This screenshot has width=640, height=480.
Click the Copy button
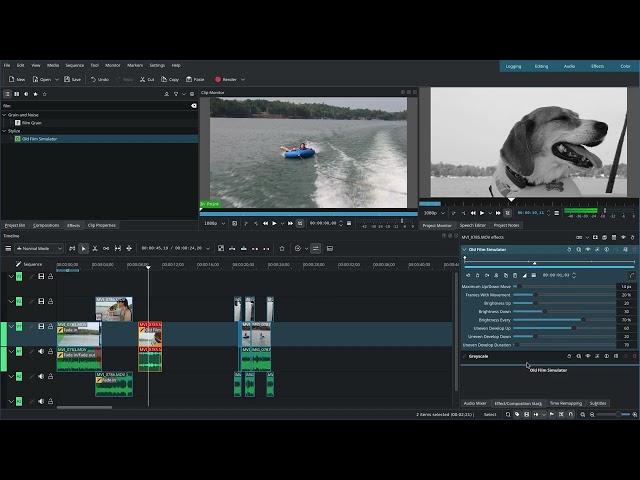[170, 80]
